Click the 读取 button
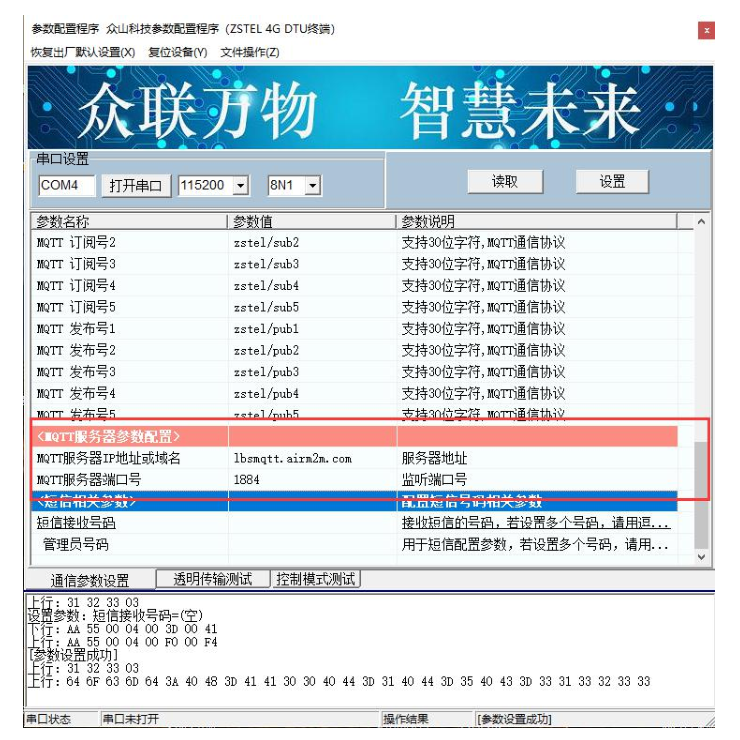The width and height of the screenshot is (740, 740). coord(505,182)
